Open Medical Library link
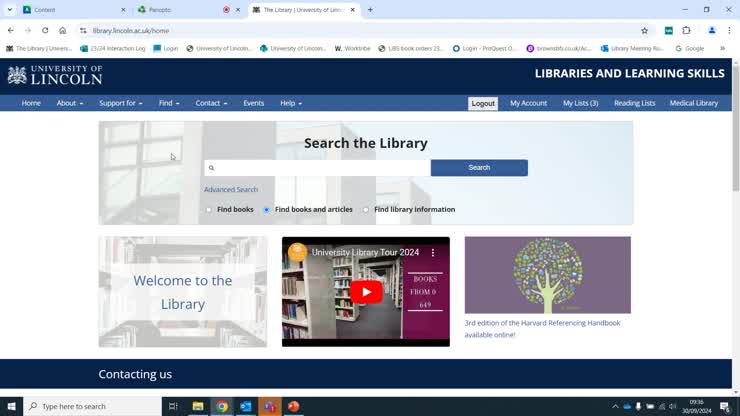Viewport: 740px width, 416px height. point(694,103)
